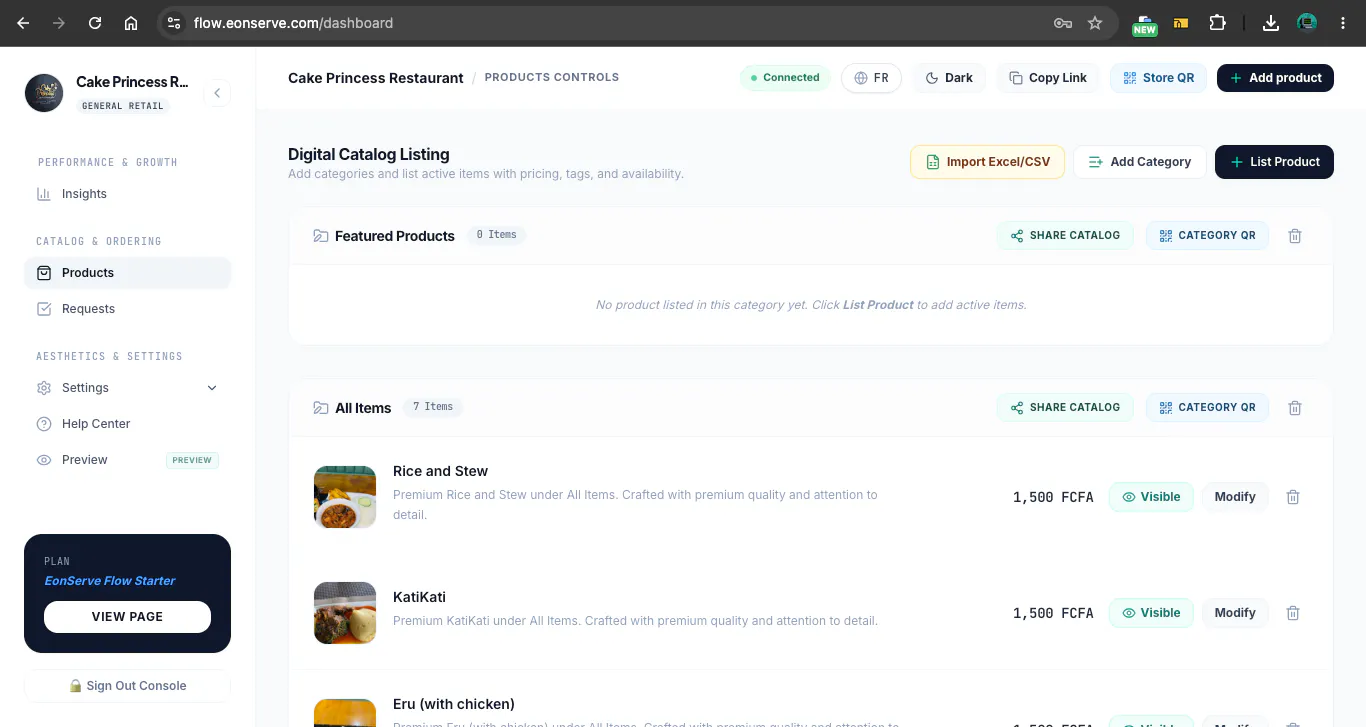The height and width of the screenshot is (727, 1366).
Task: Click the Cake Princess restaurant logo avatar
Action: click(44, 93)
